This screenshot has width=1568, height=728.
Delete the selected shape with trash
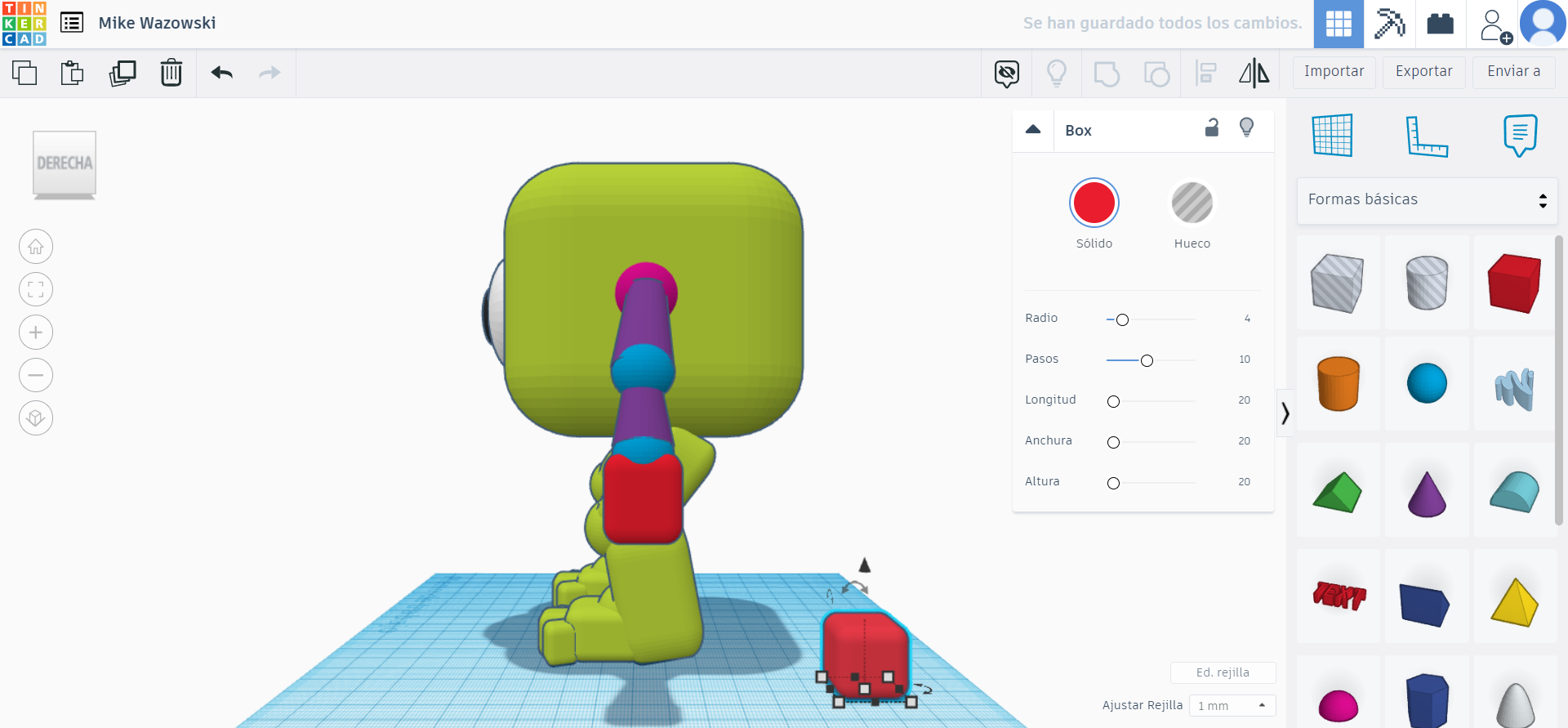[171, 73]
